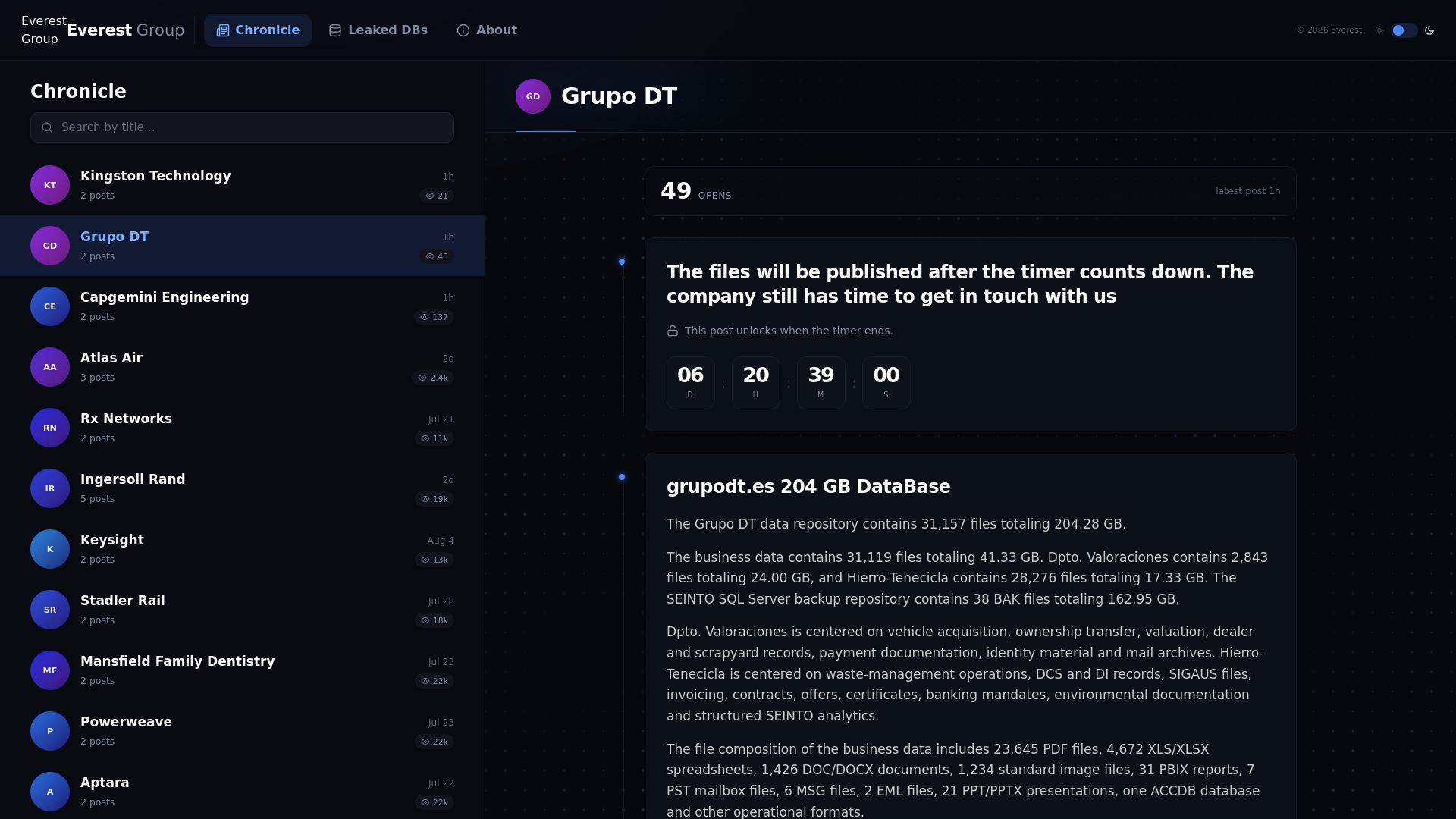Click the IR avatar icon
Viewport: 1456px width, 819px height.
(x=50, y=488)
